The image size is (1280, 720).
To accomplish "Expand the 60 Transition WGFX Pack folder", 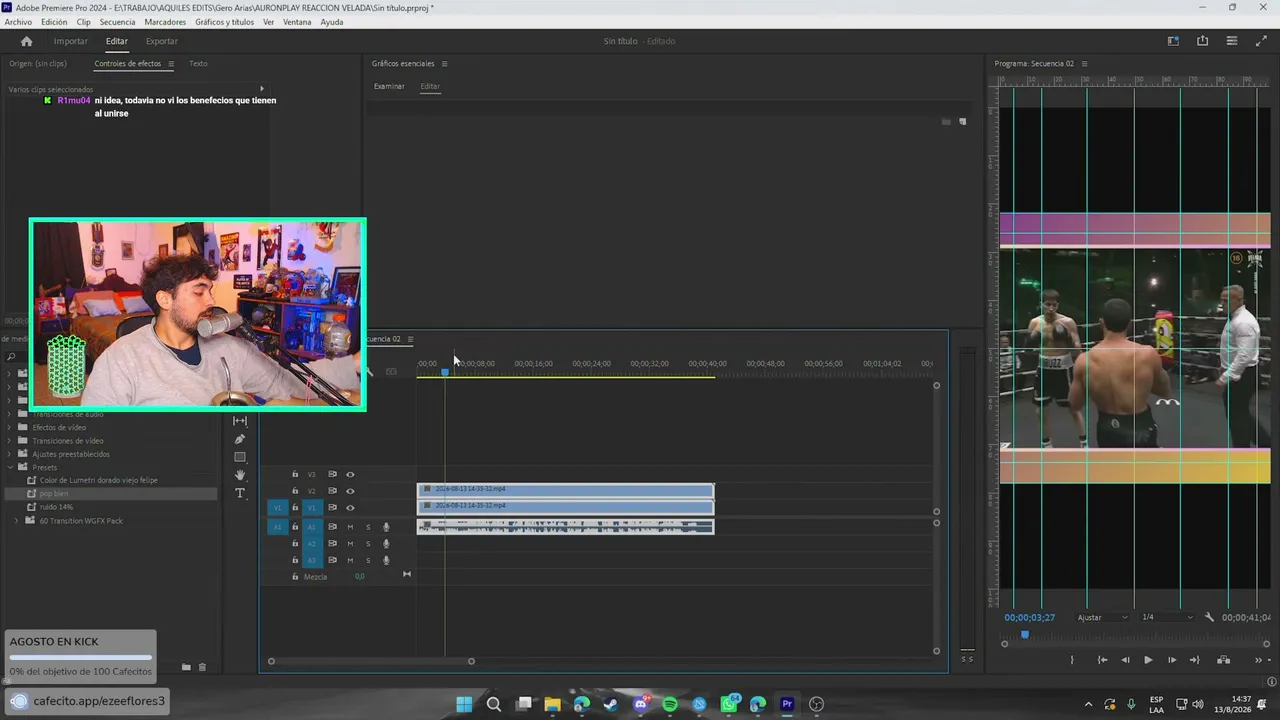I will (x=17, y=520).
